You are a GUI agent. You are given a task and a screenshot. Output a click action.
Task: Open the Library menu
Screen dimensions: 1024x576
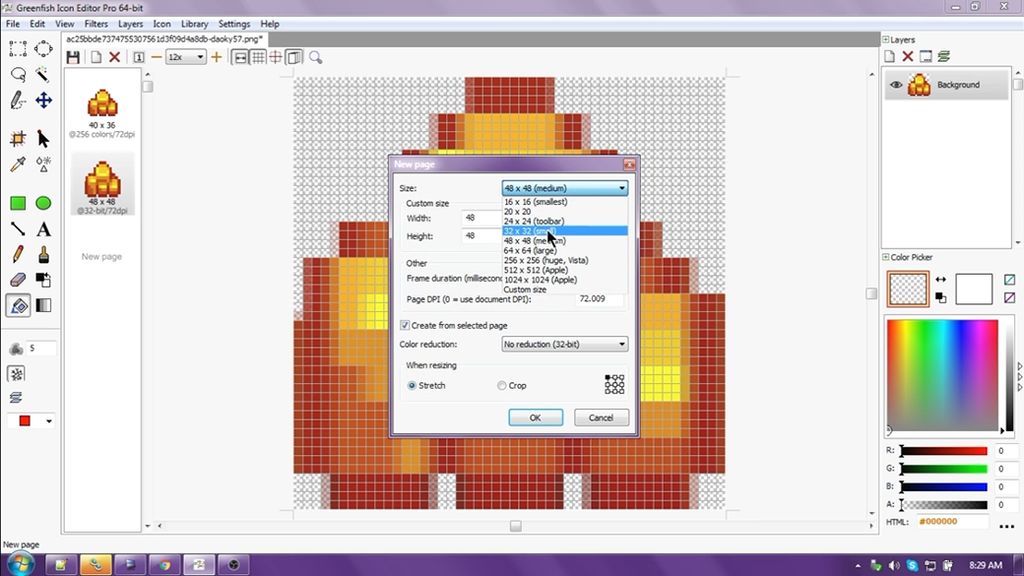tap(194, 23)
